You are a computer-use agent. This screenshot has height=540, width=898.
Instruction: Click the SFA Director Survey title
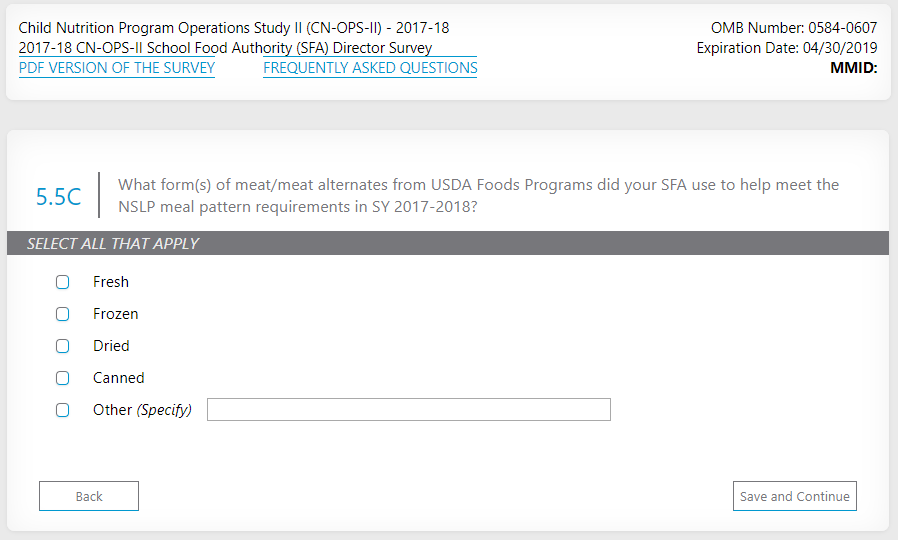[x=225, y=48]
